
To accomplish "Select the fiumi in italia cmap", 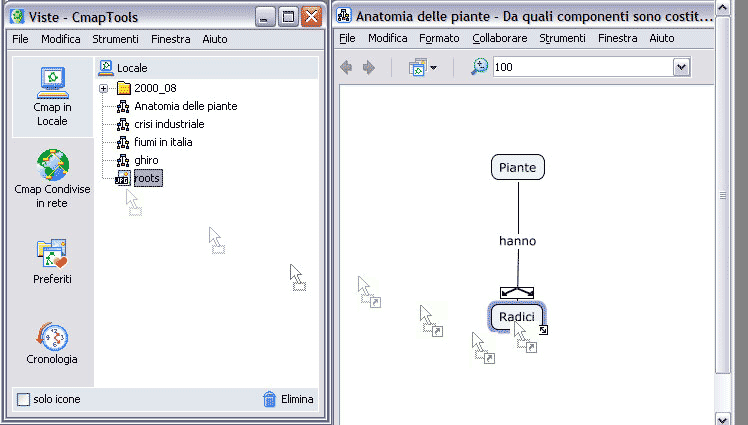I will pyautogui.click(x=163, y=142).
